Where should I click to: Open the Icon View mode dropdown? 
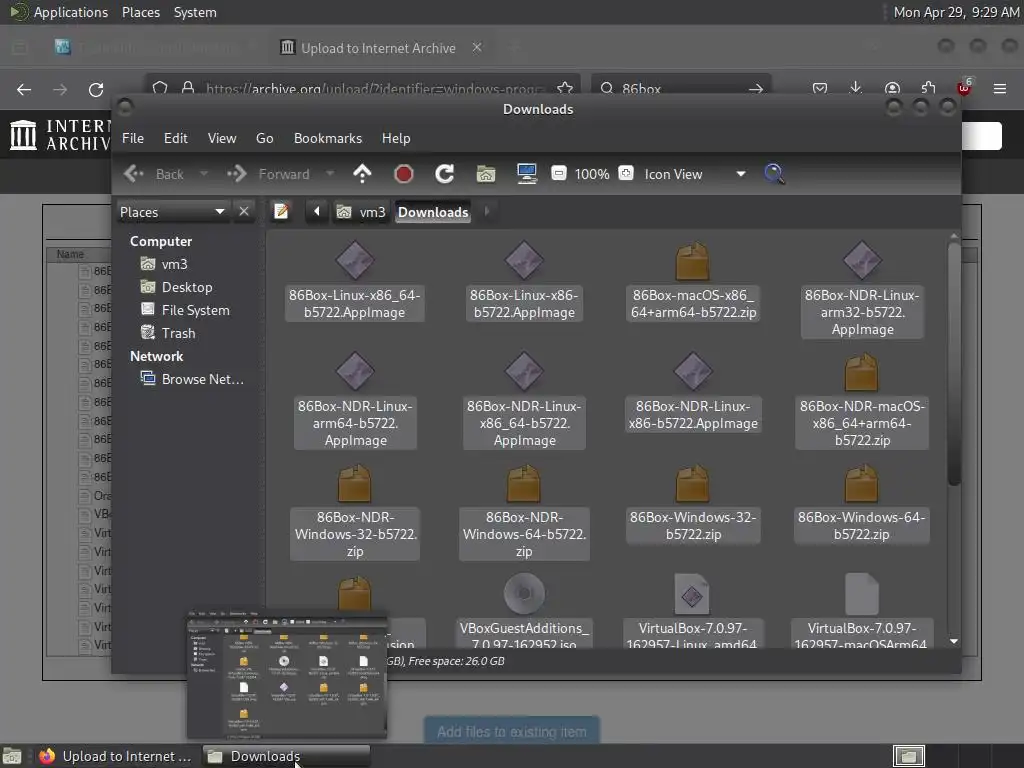(695, 174)
